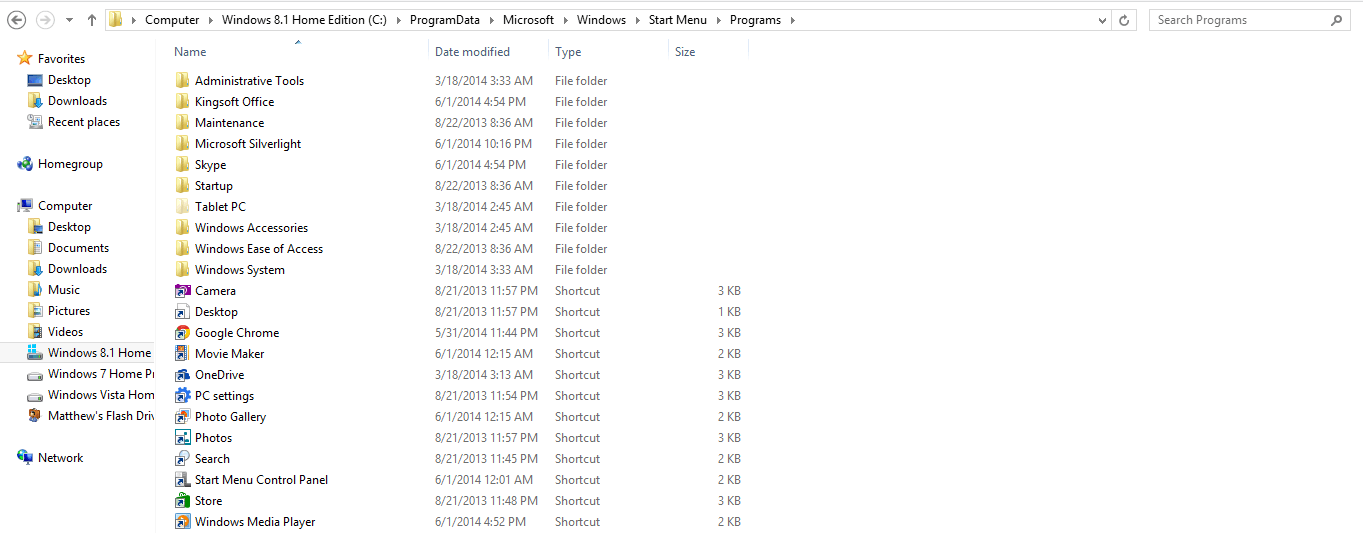Screen dimensions: 1363x533
Task: Select the Microsoft Silverlight folder name
Action: pos(248,144)
